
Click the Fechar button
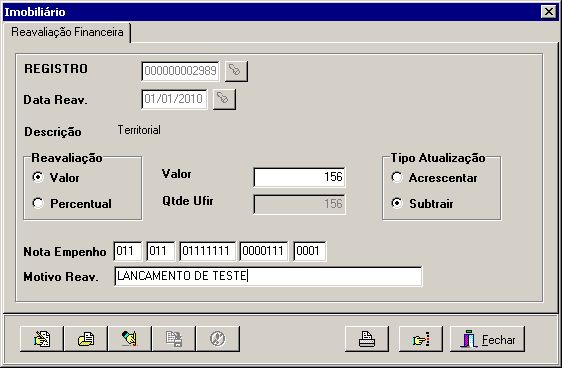coord(487,339)
